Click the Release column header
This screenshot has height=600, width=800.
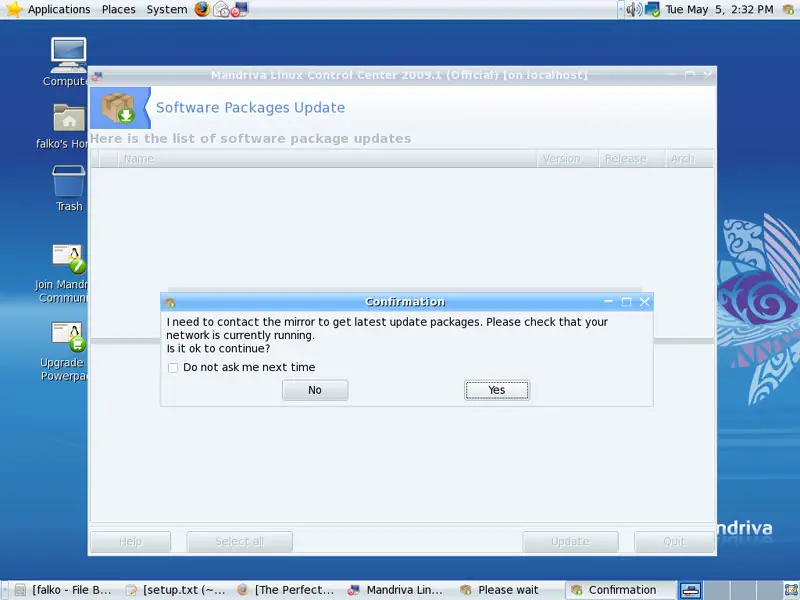point(632,159)
